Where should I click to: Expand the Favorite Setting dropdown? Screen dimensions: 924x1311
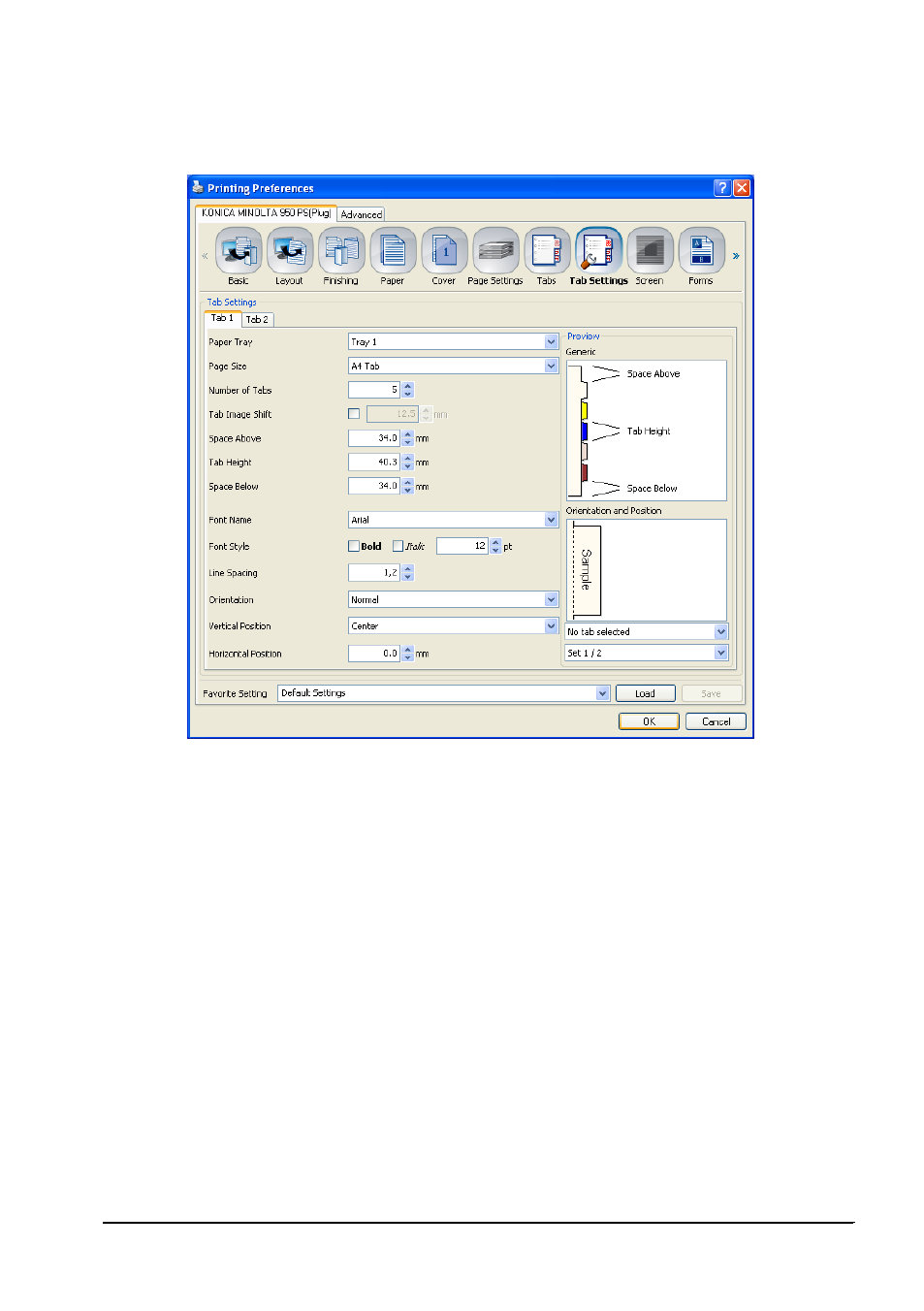(x=602, y=692)
